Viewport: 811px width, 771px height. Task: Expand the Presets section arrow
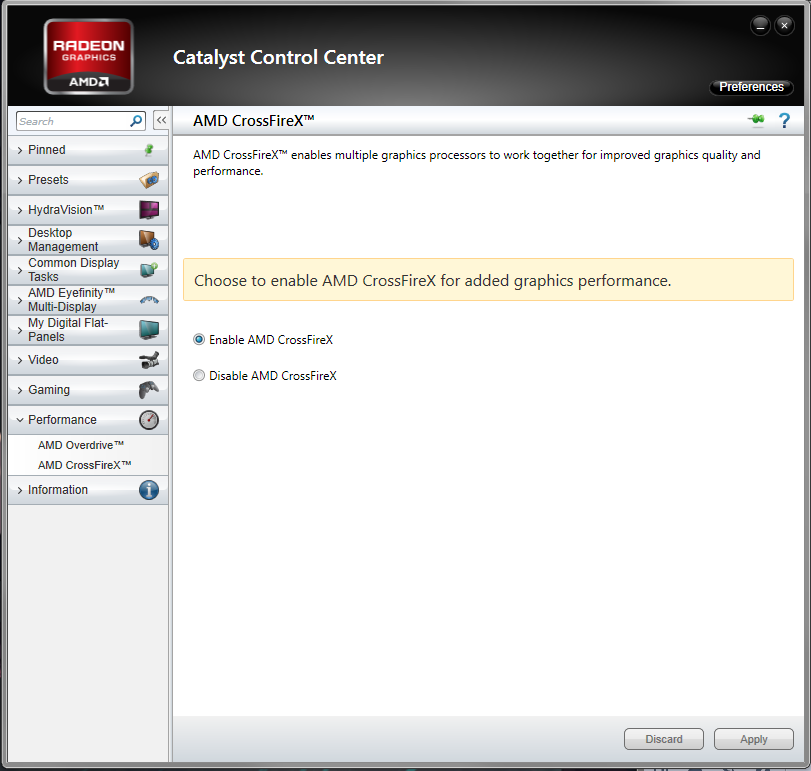click(20, 180)
